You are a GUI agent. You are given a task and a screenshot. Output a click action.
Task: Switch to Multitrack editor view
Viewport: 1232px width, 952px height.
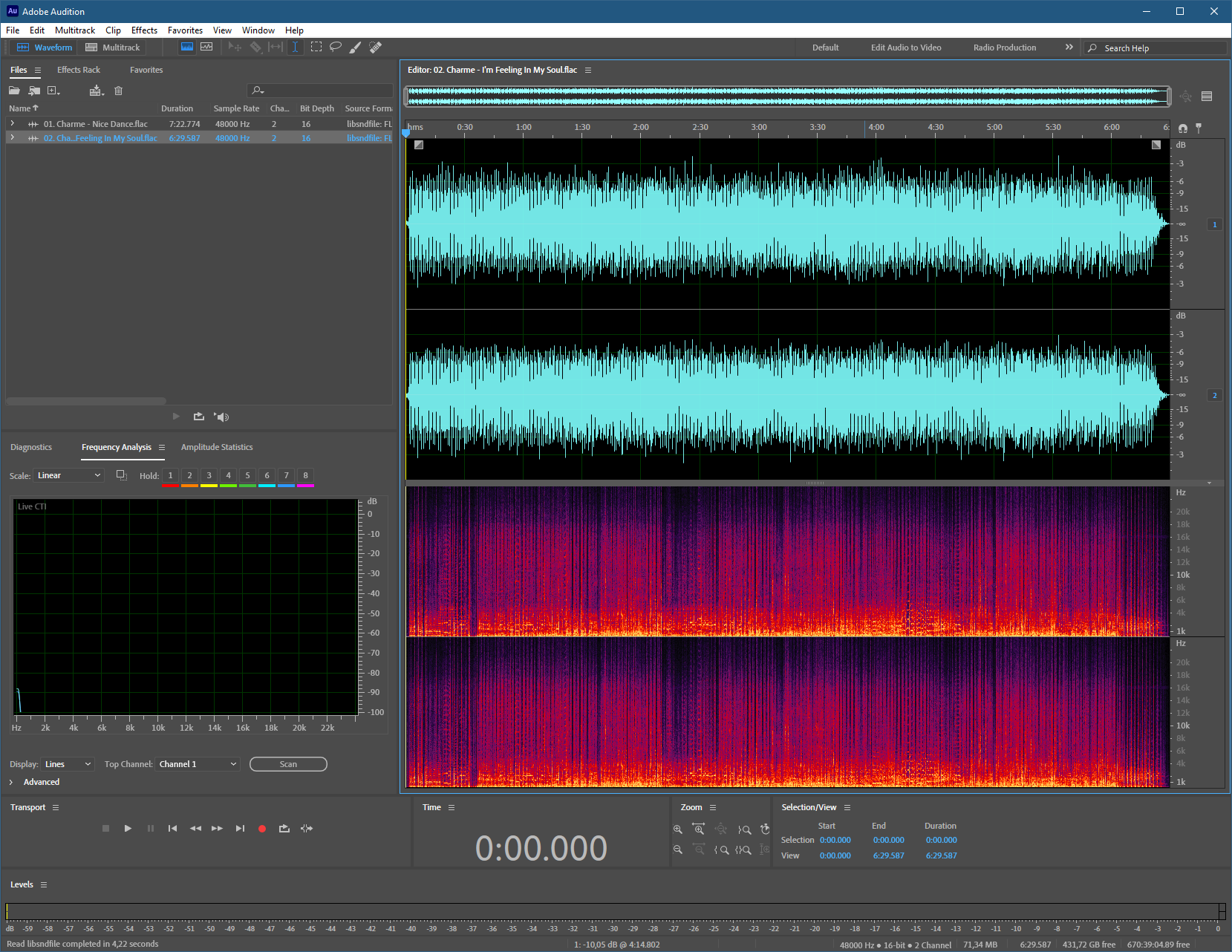(113, 48)
